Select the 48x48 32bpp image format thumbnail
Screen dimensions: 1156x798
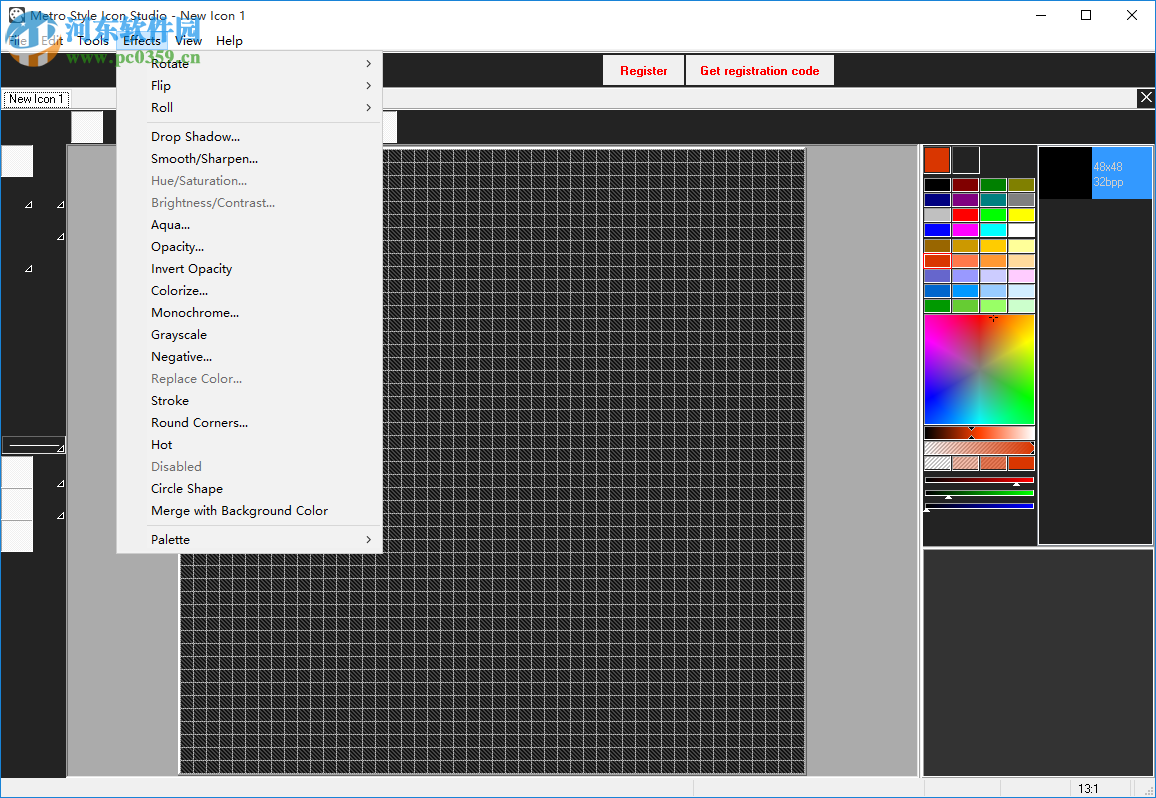pos(1095,173)
